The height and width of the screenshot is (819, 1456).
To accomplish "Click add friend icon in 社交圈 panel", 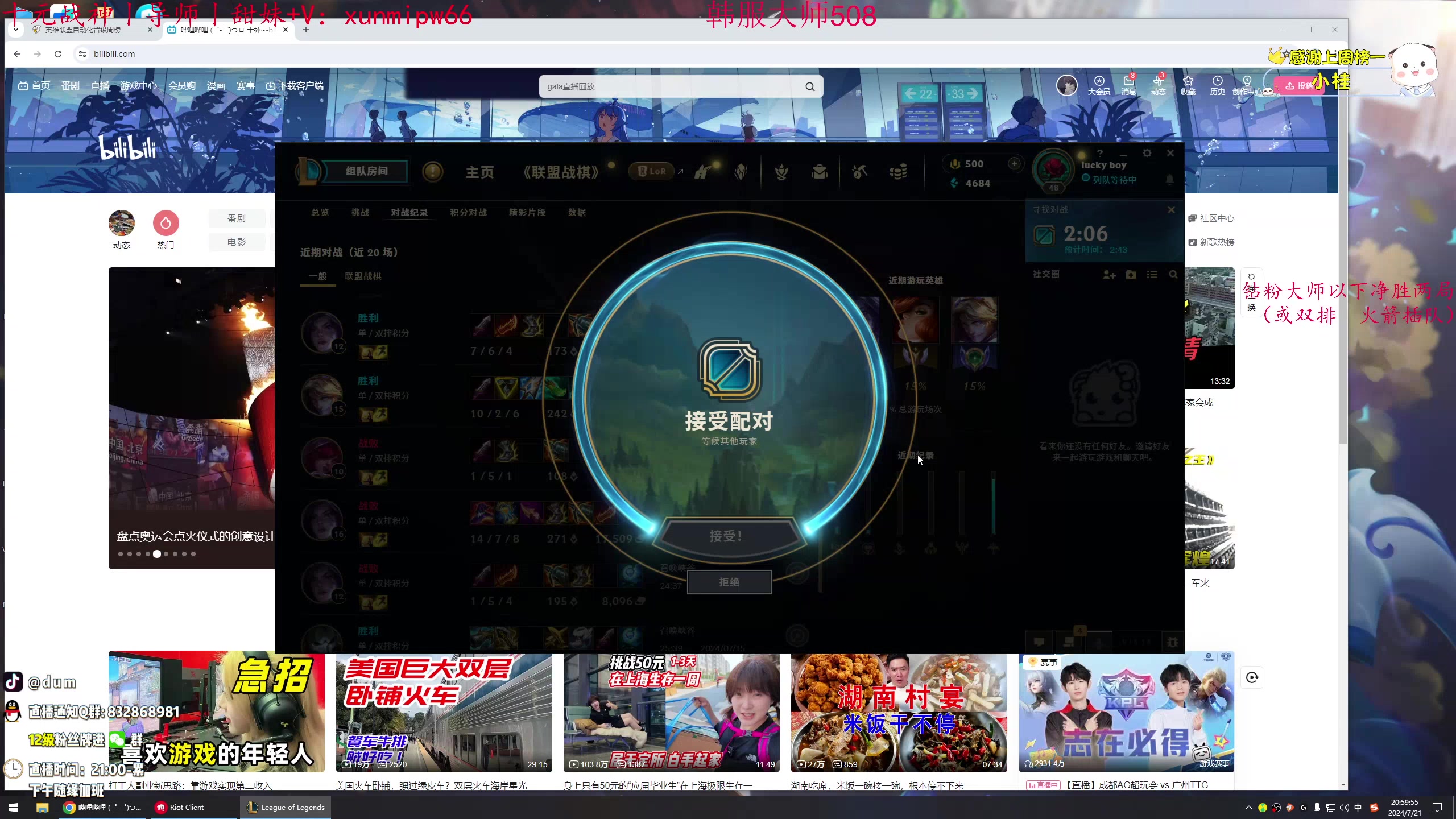I will point(1109,275).
